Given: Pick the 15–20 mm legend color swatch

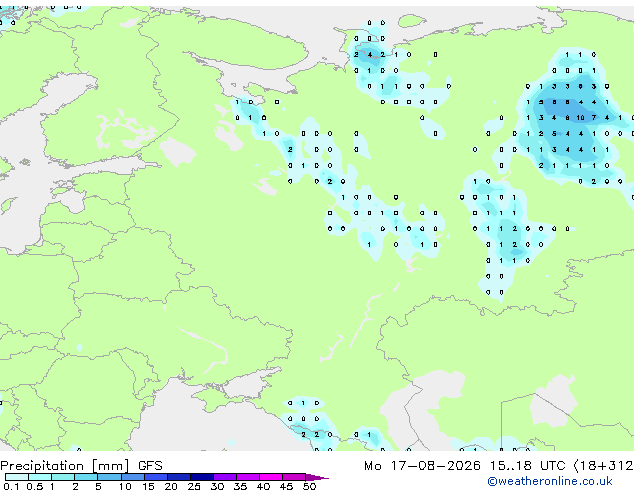Looking at the screenshot, I should coord(156,477).
